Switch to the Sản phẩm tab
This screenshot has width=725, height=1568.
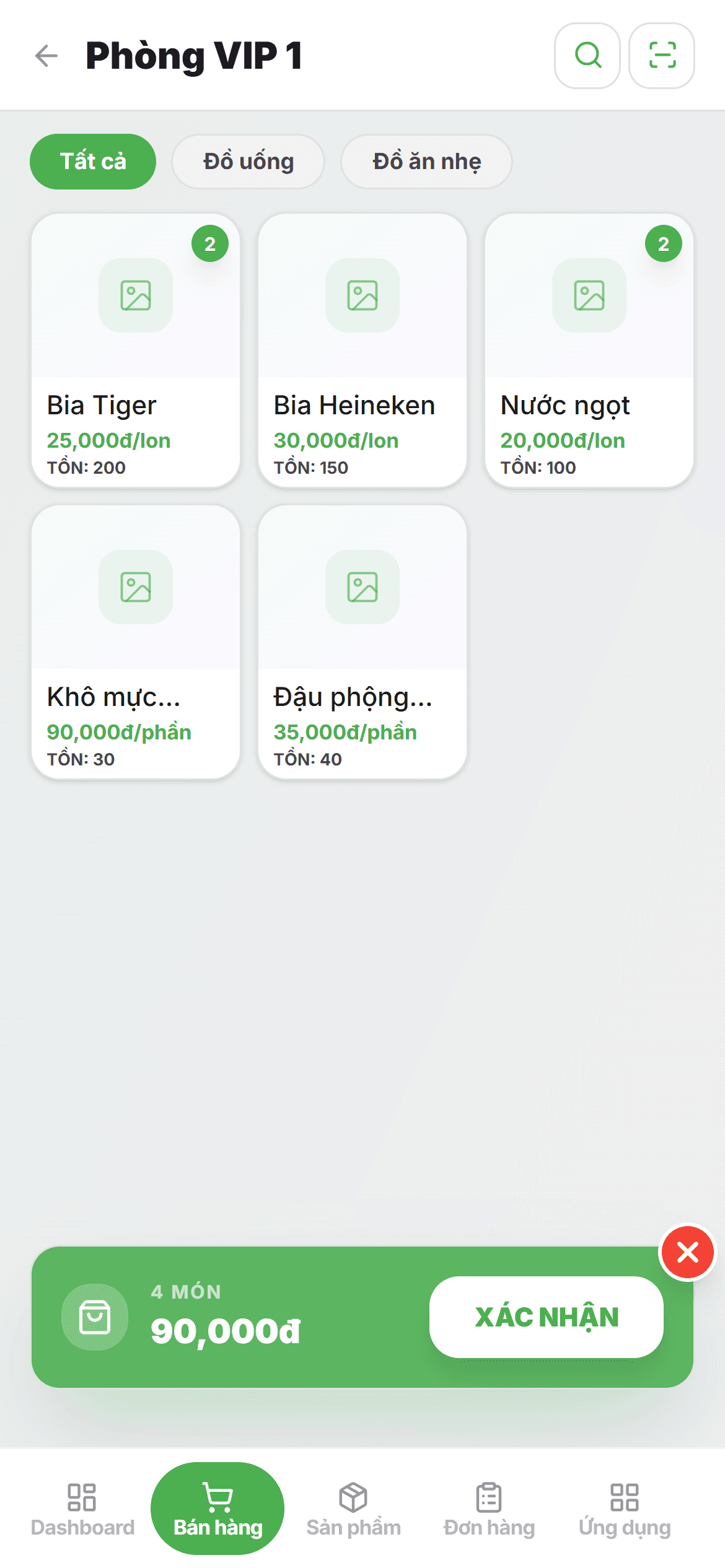coord(353,1509)
